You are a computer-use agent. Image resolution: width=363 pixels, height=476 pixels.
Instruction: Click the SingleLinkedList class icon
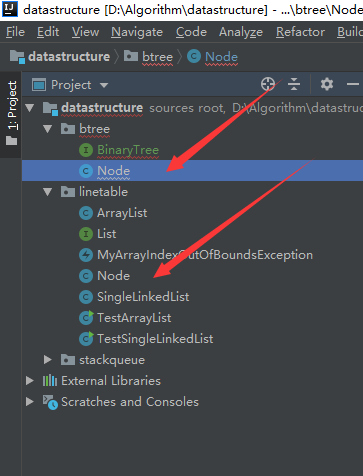[86, 297]
